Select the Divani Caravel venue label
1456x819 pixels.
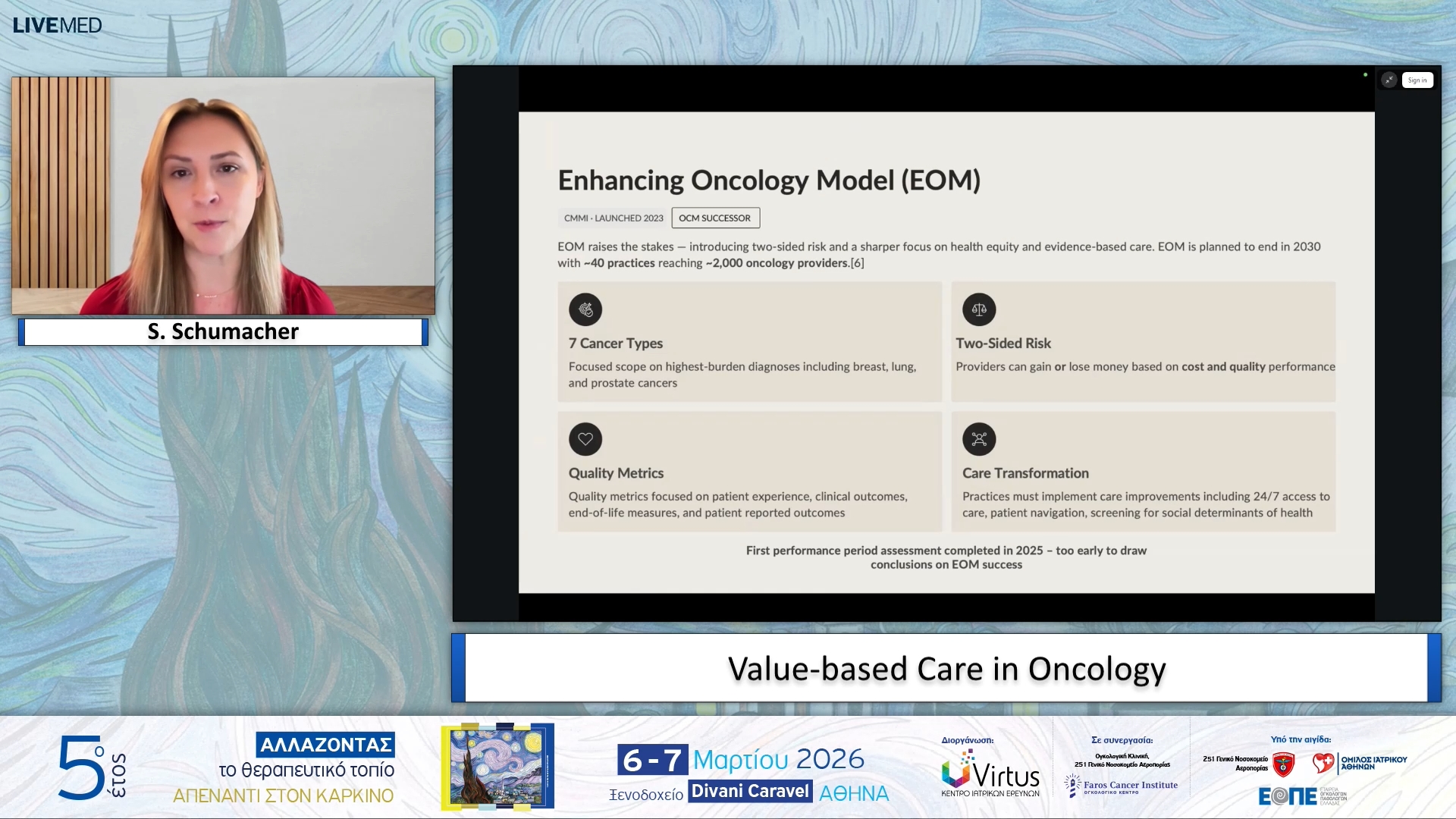click(x=749, y=791)
